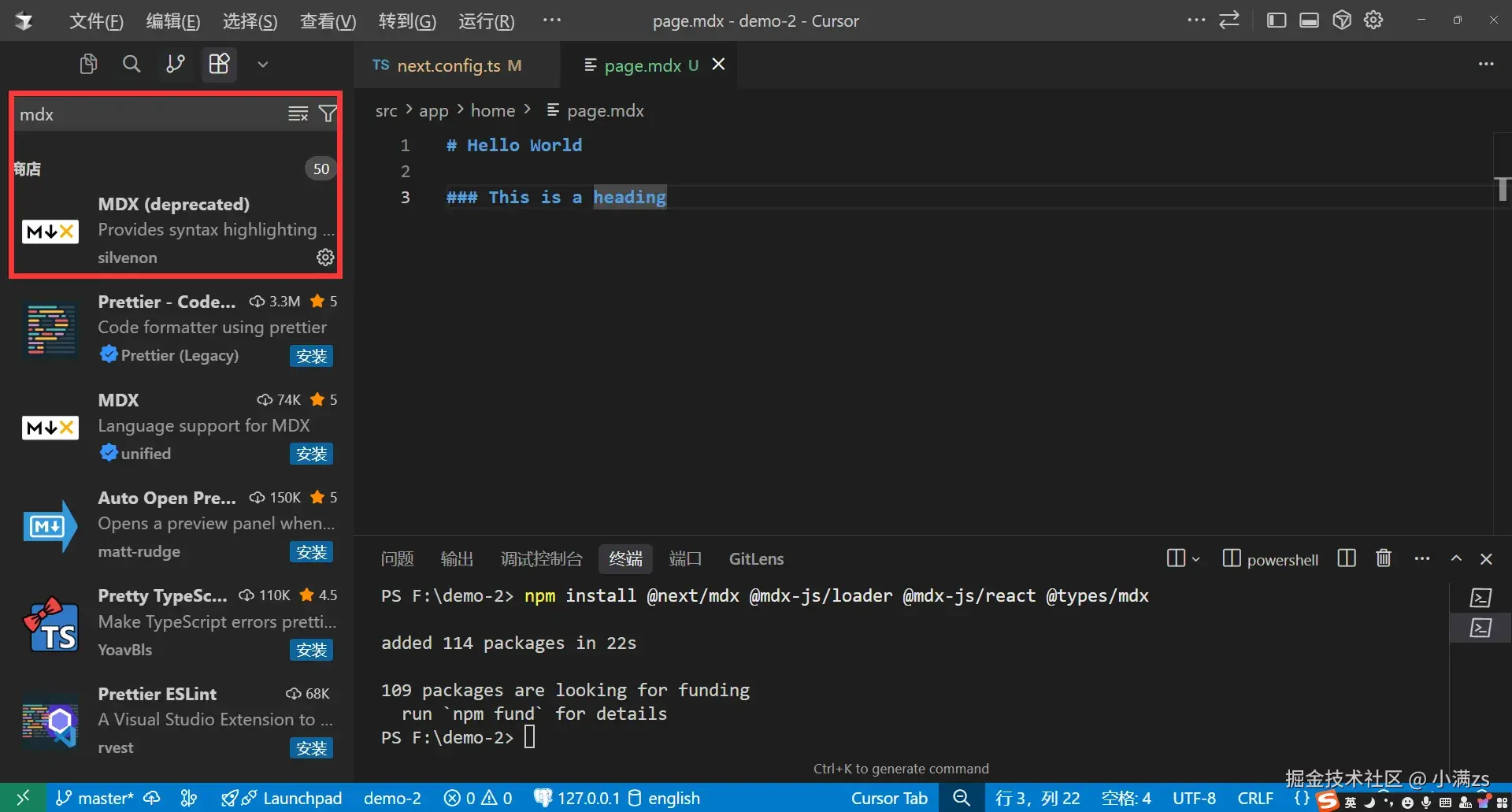Click the cube icon in title bar
1512x812 pixels.
(x=1342, y=20)
